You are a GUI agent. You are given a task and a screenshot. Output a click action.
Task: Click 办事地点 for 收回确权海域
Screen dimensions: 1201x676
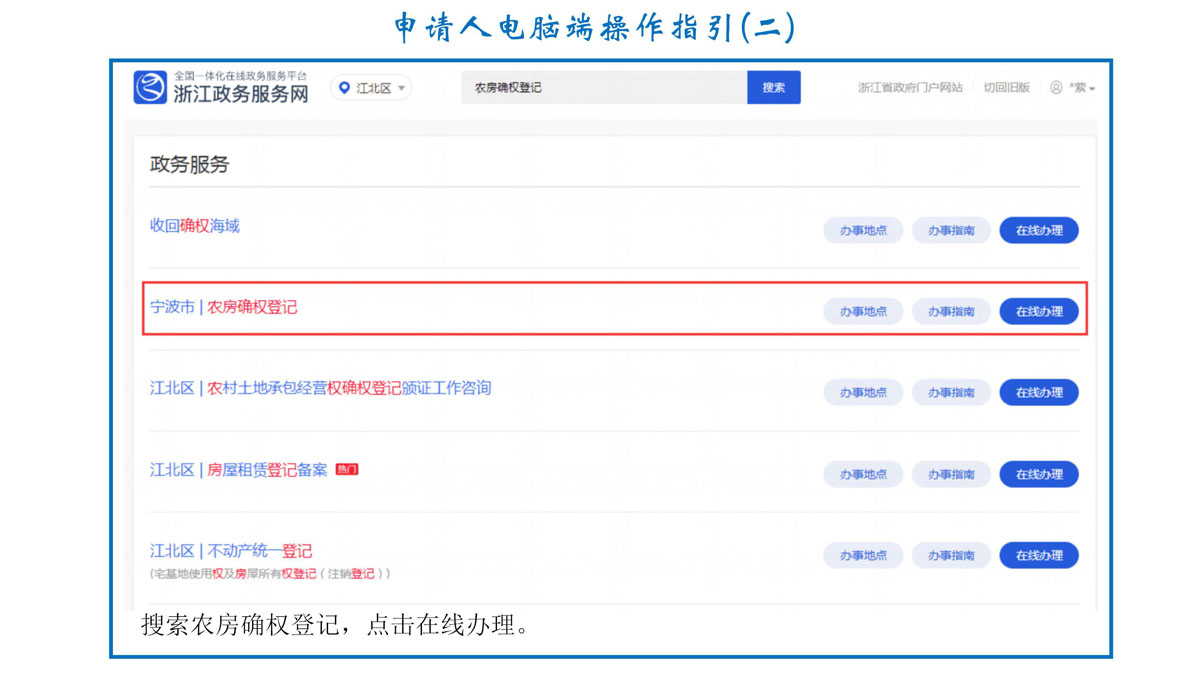[x=863, y=230]
